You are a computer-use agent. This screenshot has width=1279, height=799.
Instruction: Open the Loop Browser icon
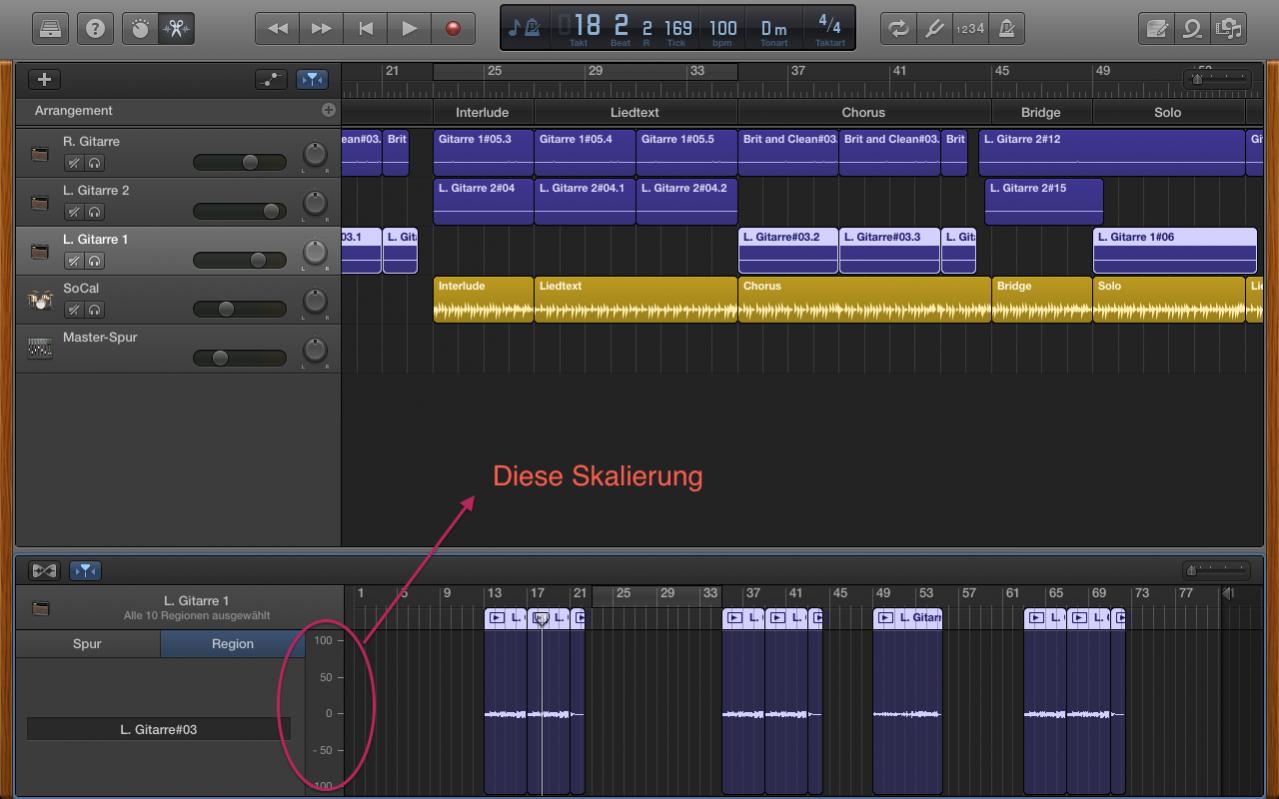pos(1192,29)
